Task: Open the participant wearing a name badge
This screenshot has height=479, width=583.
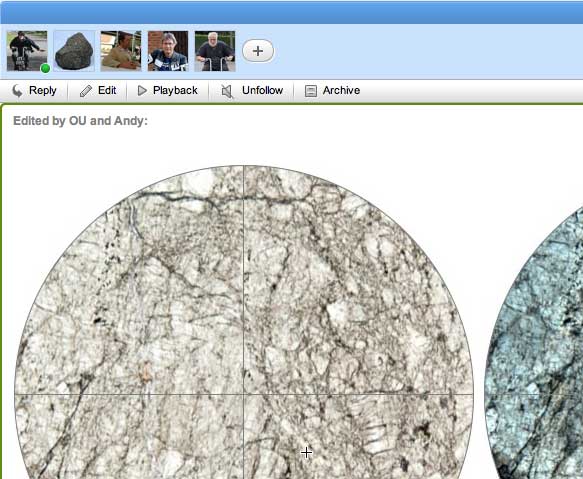Action: coord(168,51)
